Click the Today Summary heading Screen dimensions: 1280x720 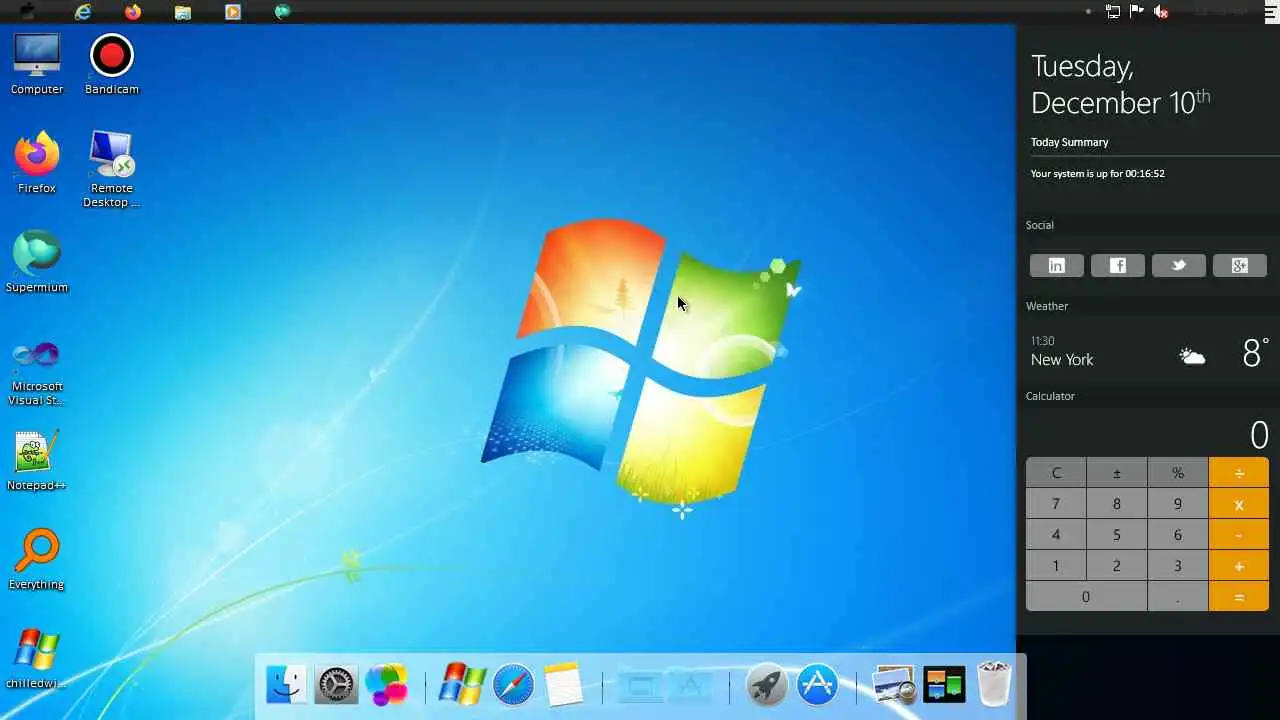(x=1070, y=142)
